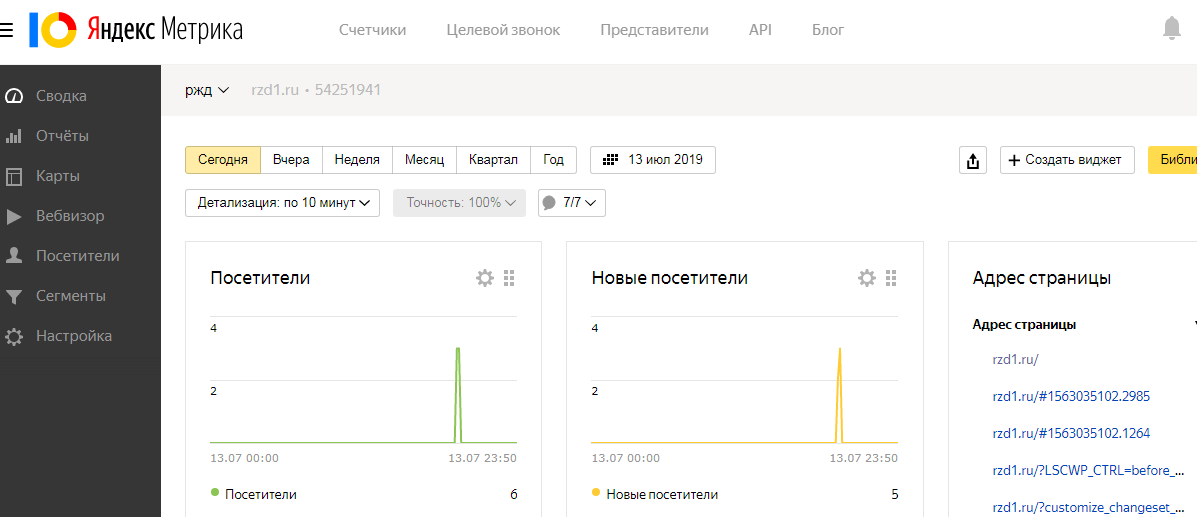
Task: Open Целевой звонок in top navigation
Action: (x=503, y=31)
